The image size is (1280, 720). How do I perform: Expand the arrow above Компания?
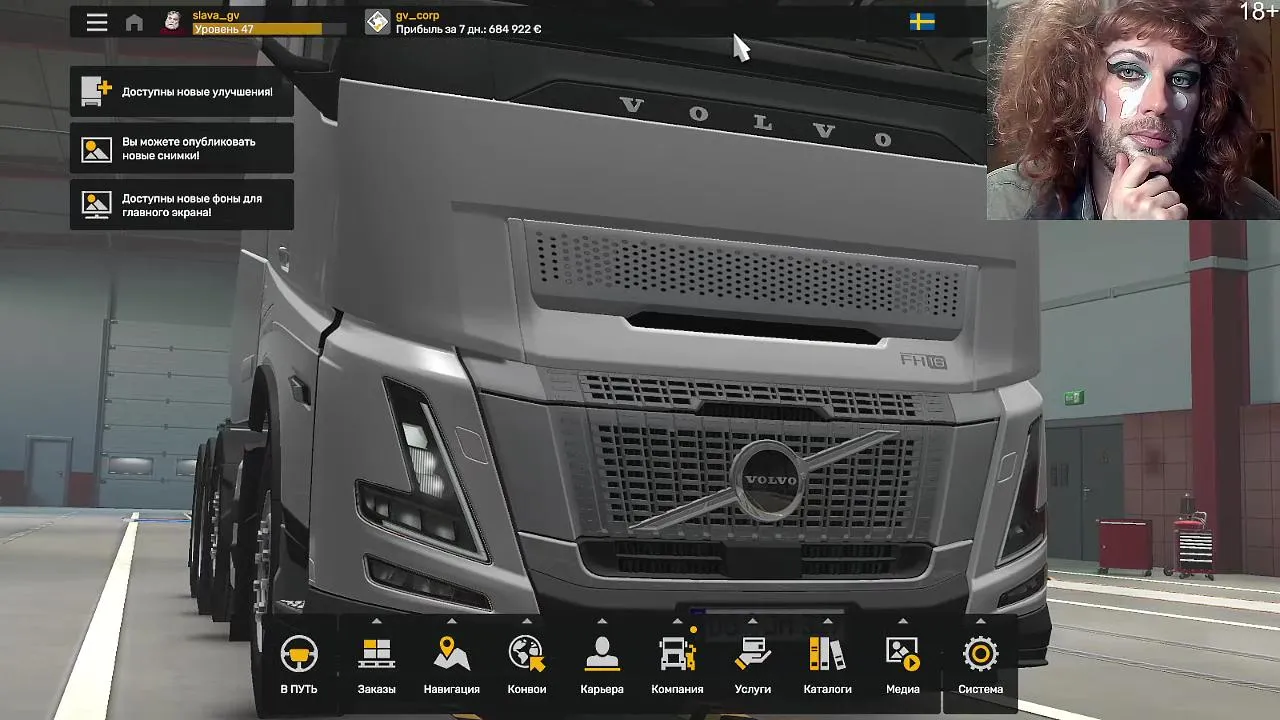click(677, 621)
